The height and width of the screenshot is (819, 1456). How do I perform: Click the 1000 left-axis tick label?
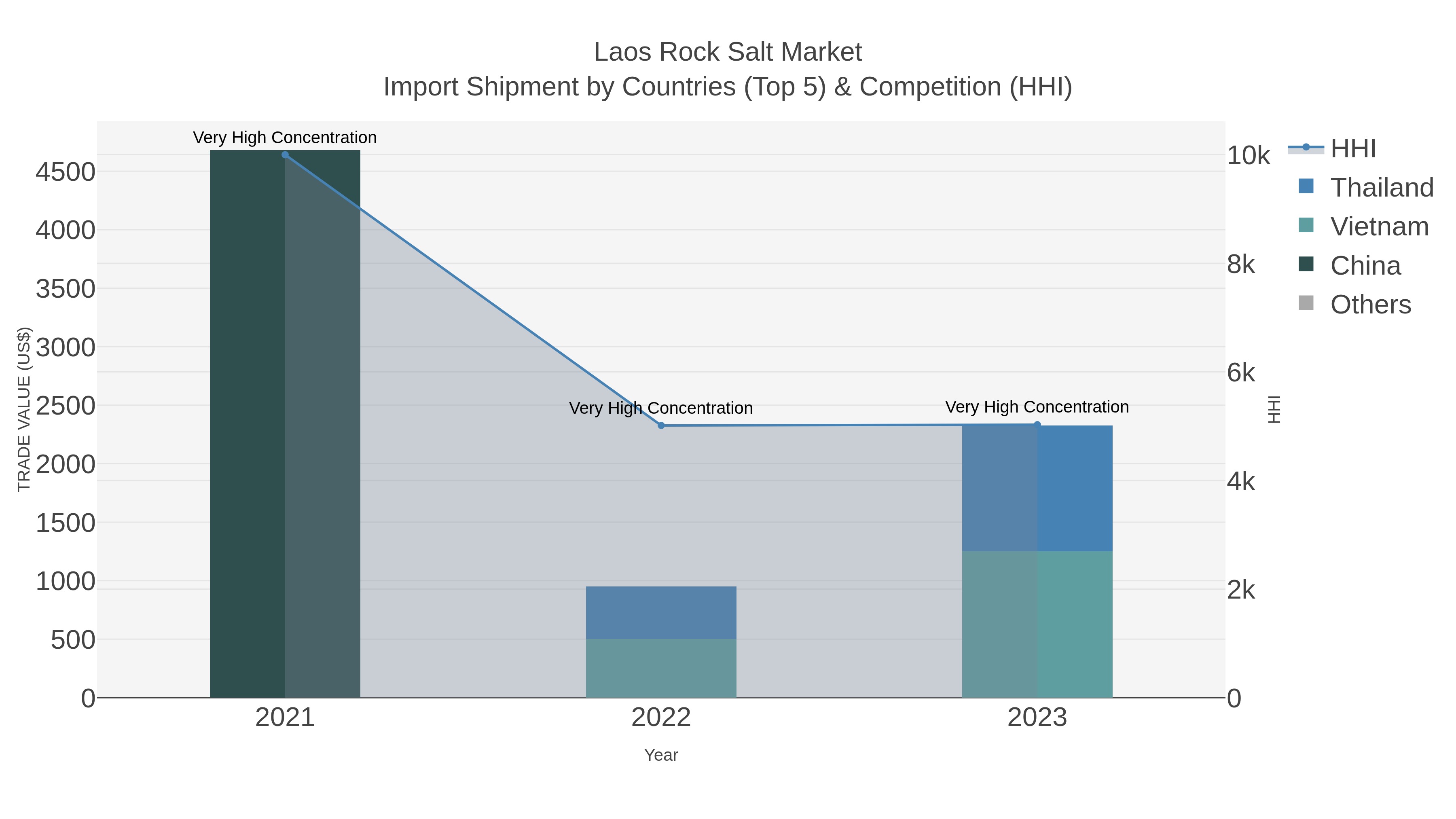click(x=66, y=581)
